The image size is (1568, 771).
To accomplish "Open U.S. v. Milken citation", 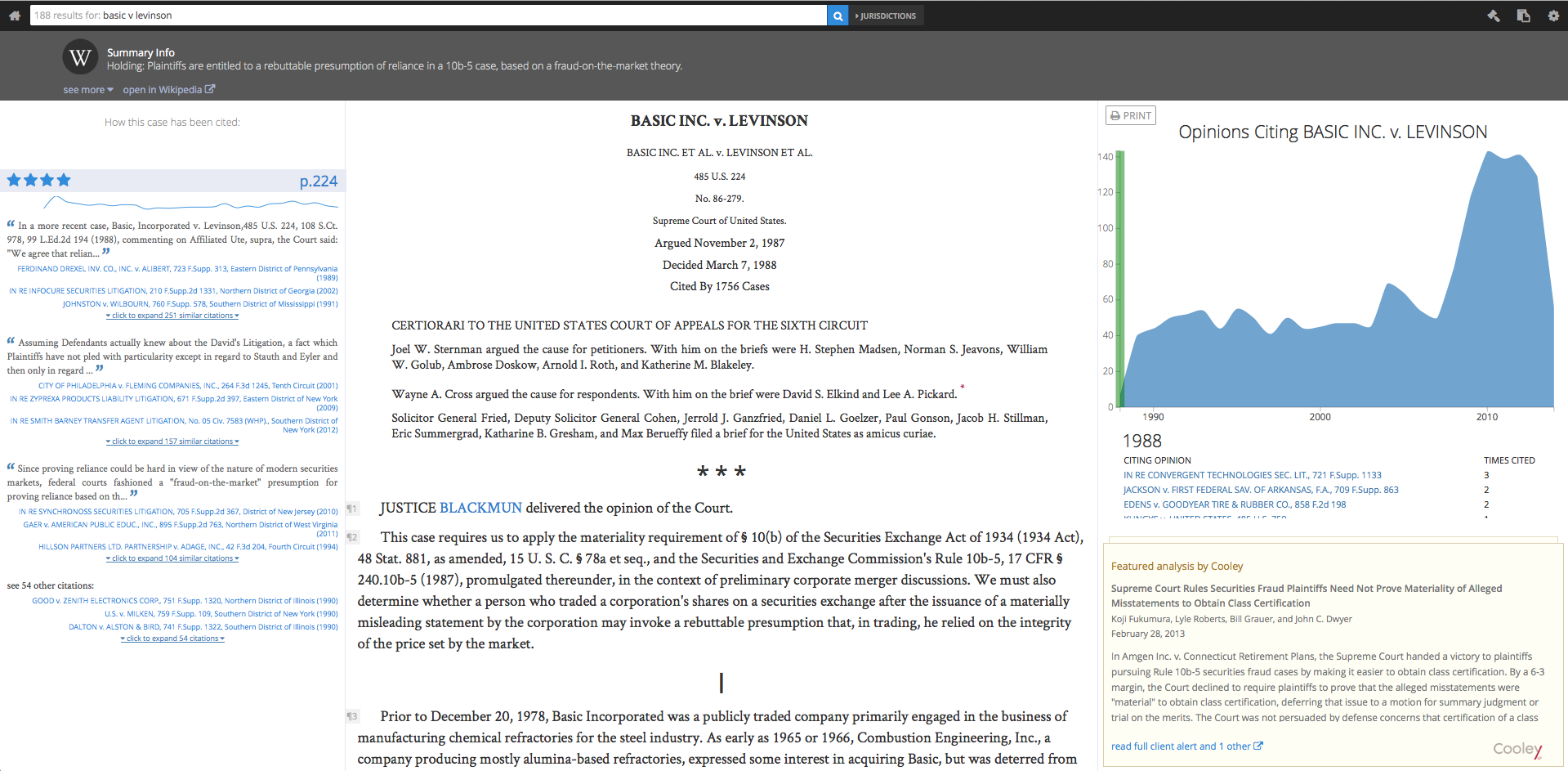I will pos(221,614).
